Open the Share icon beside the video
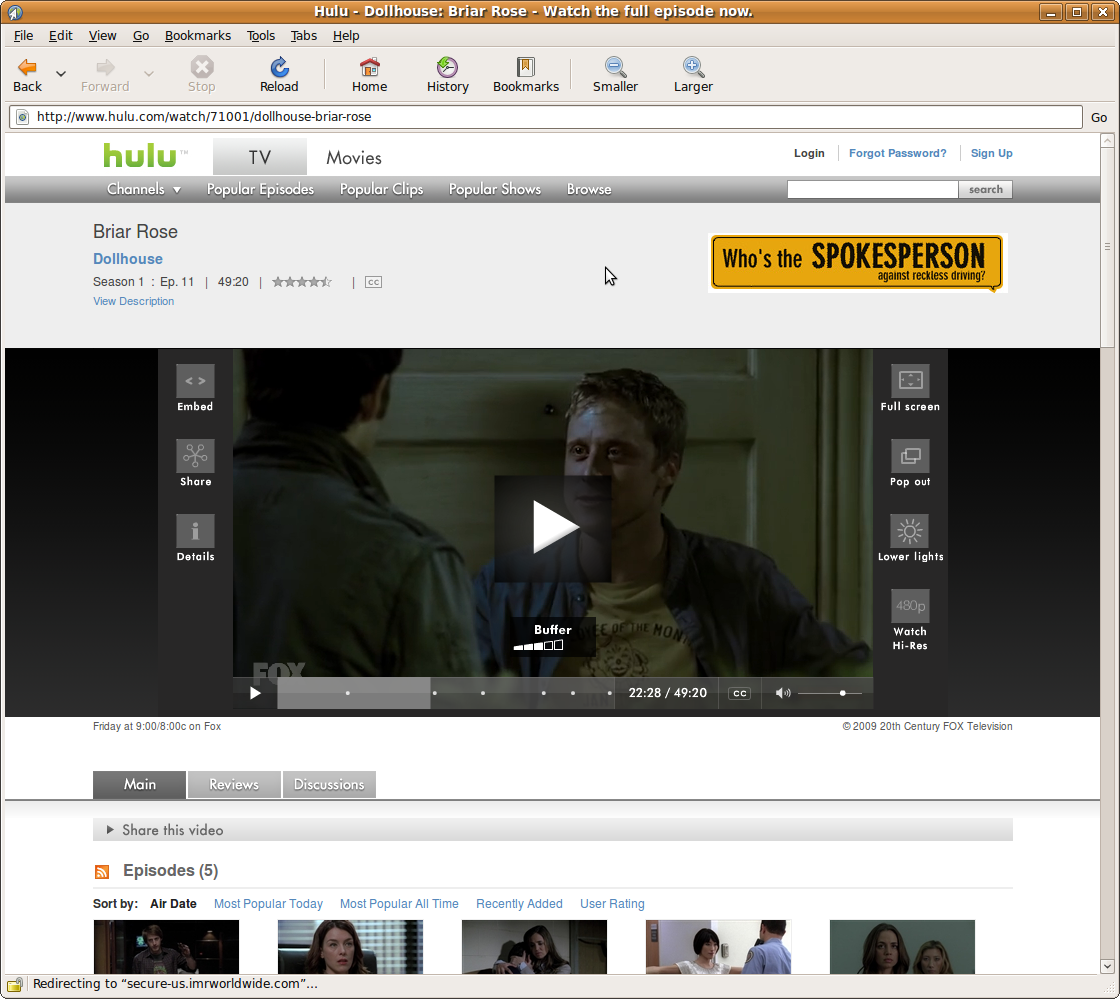This screenshot has width=1120, height=999. click(x=195, y=457)
